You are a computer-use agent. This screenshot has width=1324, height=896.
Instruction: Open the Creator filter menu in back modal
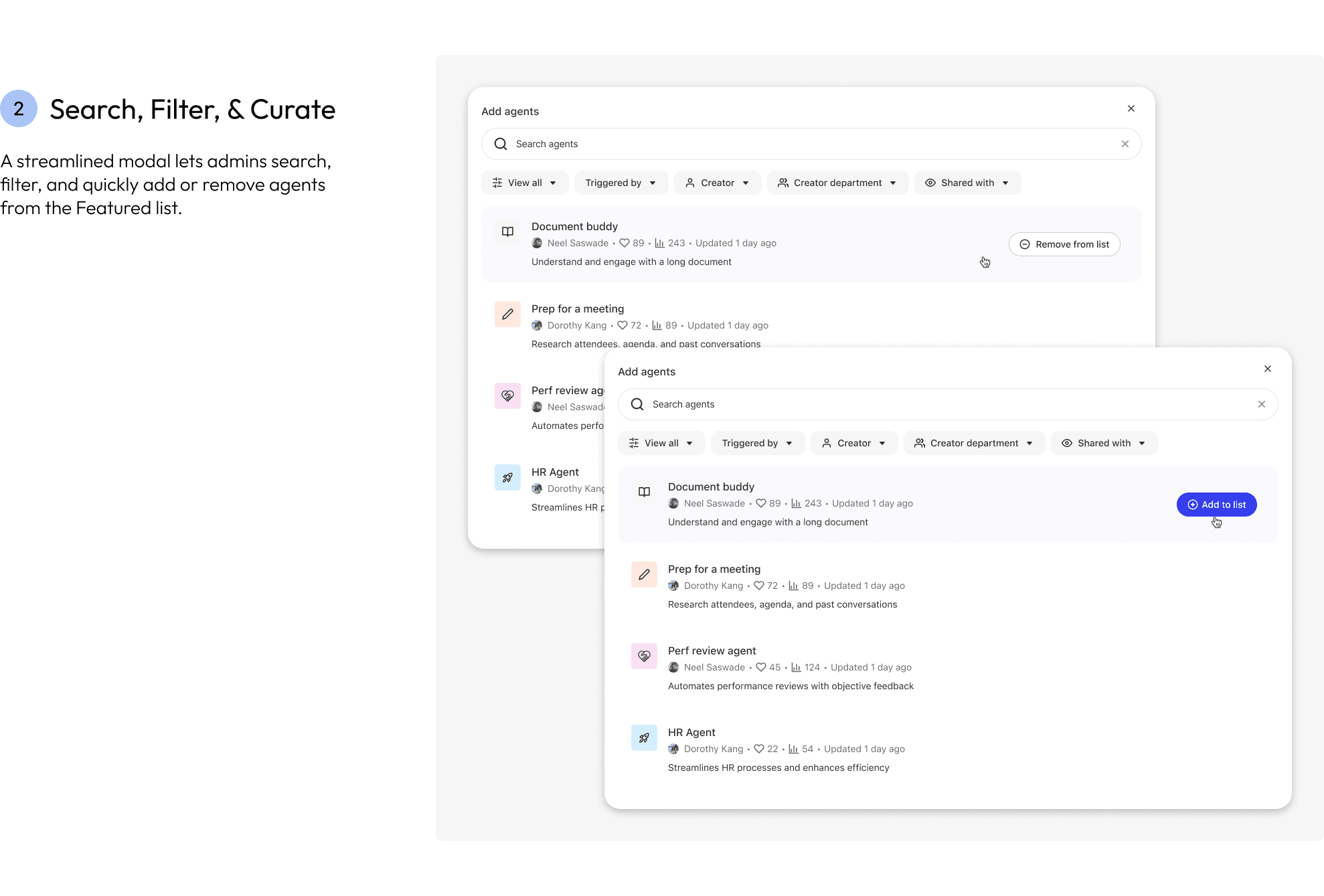pyautogui.click(x=717, y=183)
